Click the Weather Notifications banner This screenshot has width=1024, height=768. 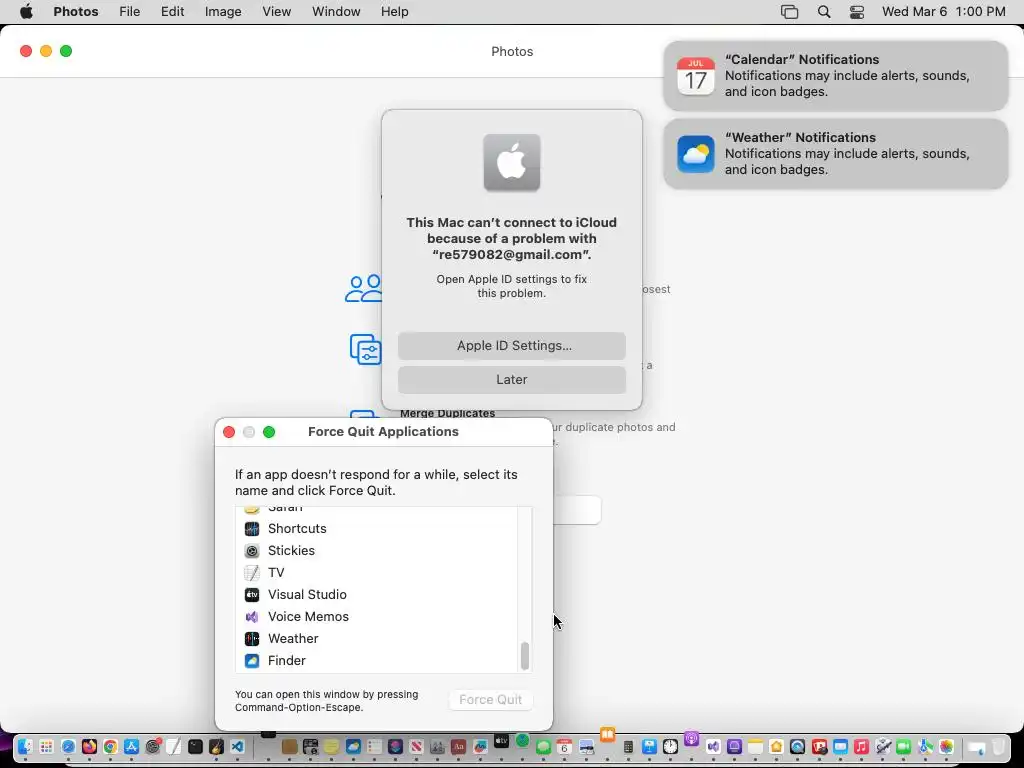[835, 153]
